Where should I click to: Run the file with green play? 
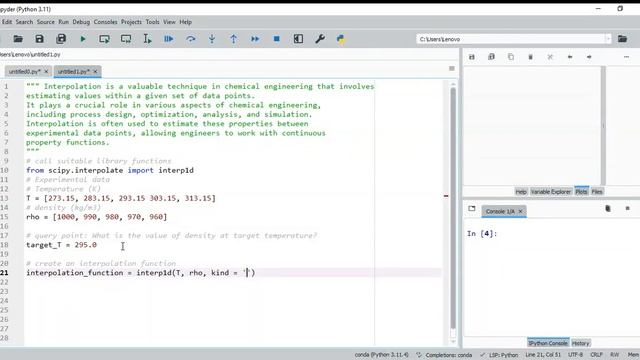click(83, 39)
